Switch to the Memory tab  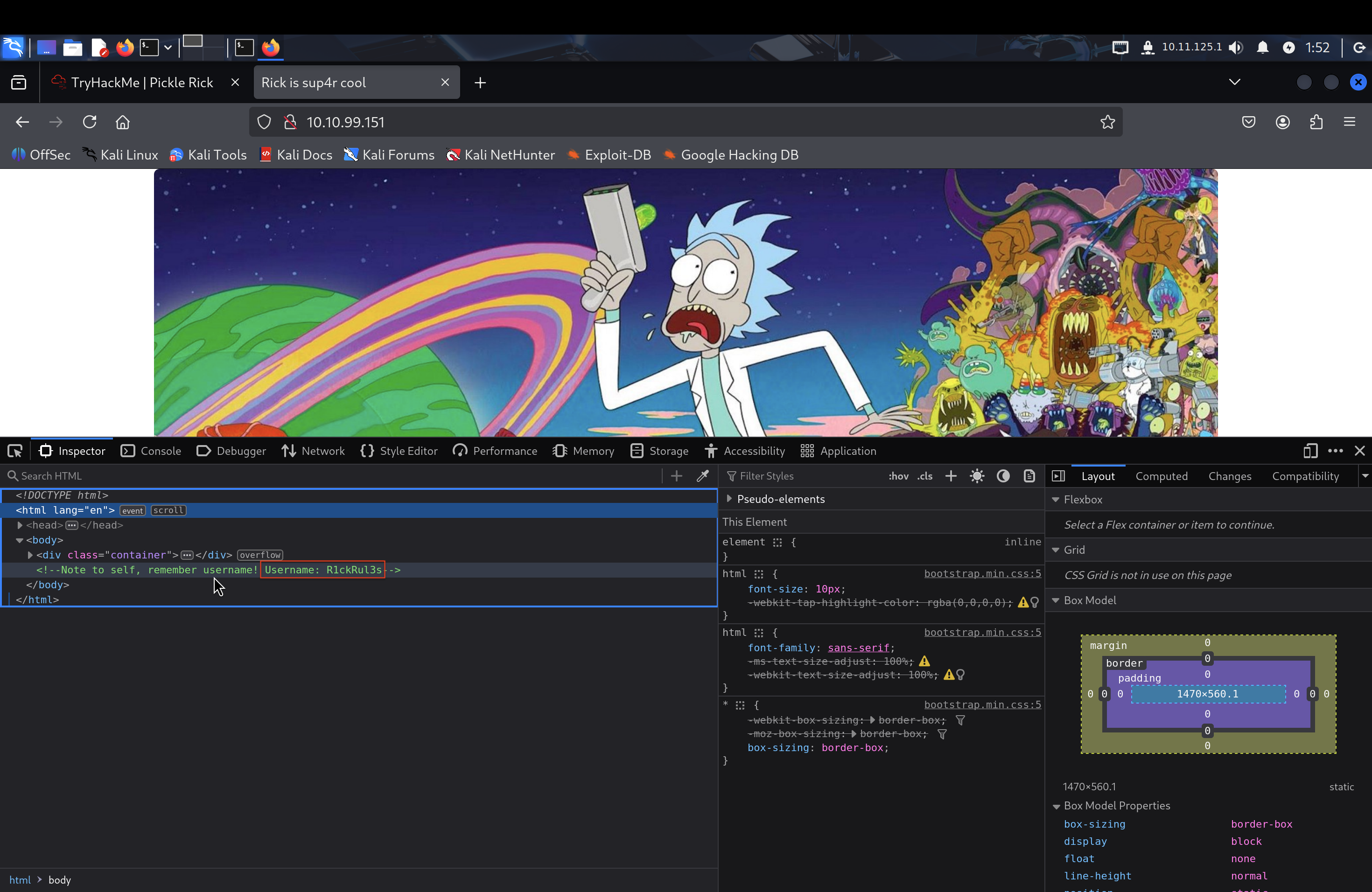583,451
